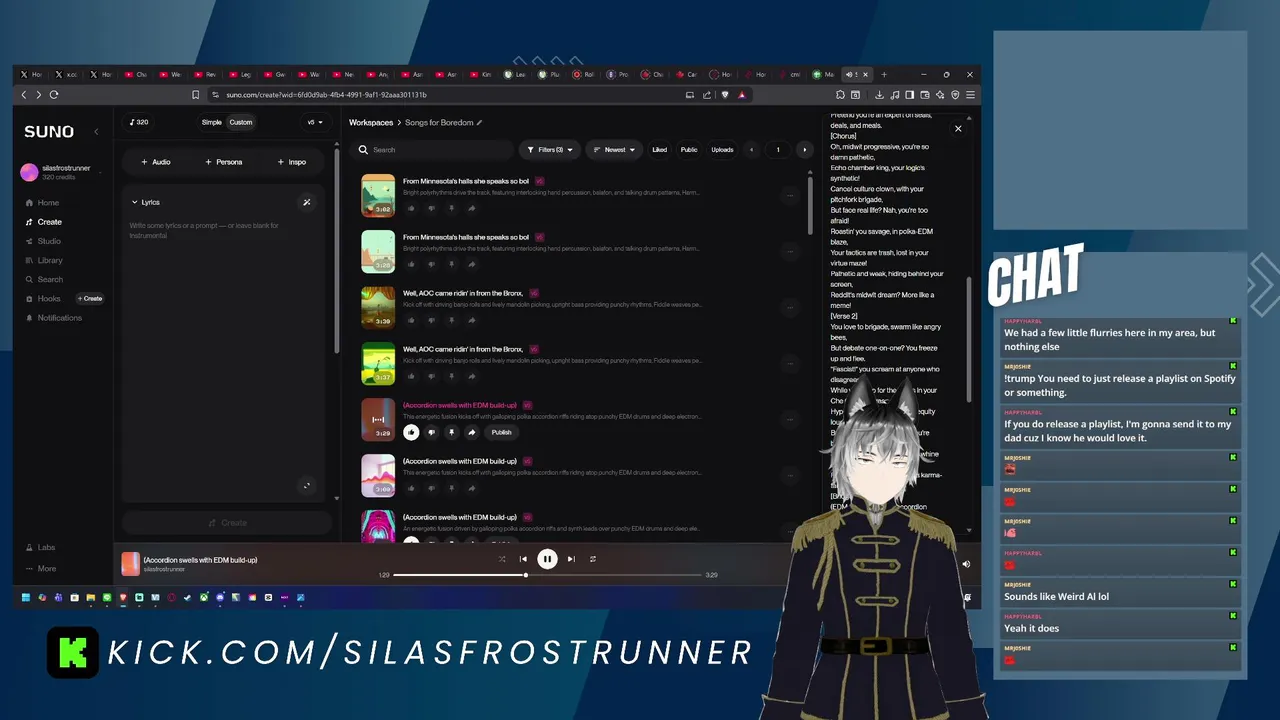
Task: Pin the playing Accordion song (3:29)
Action: click(451, 432)
